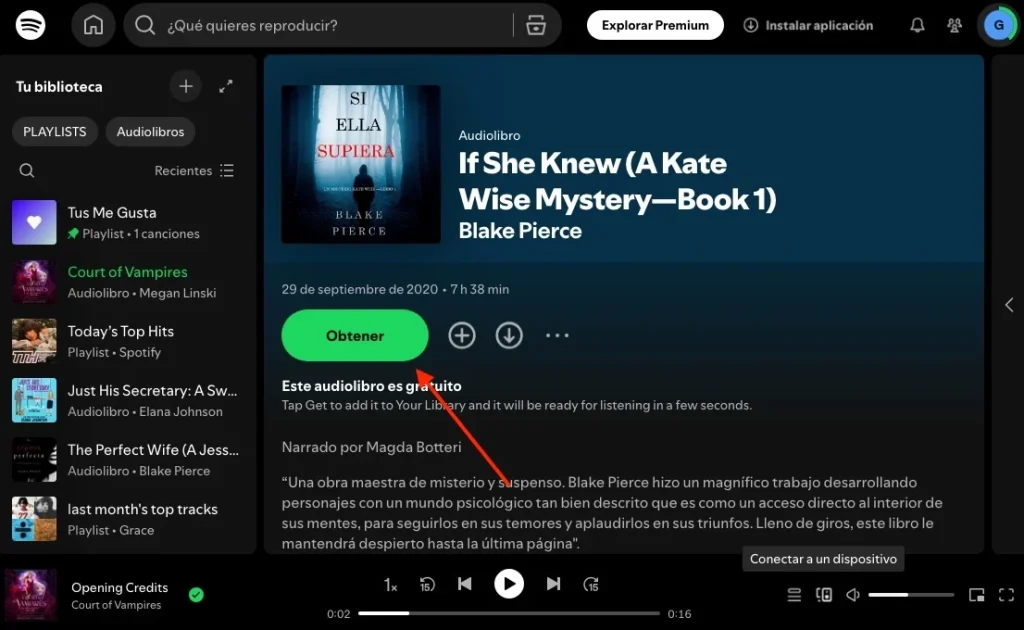Click the Play button in the player bar

[509, 584]
